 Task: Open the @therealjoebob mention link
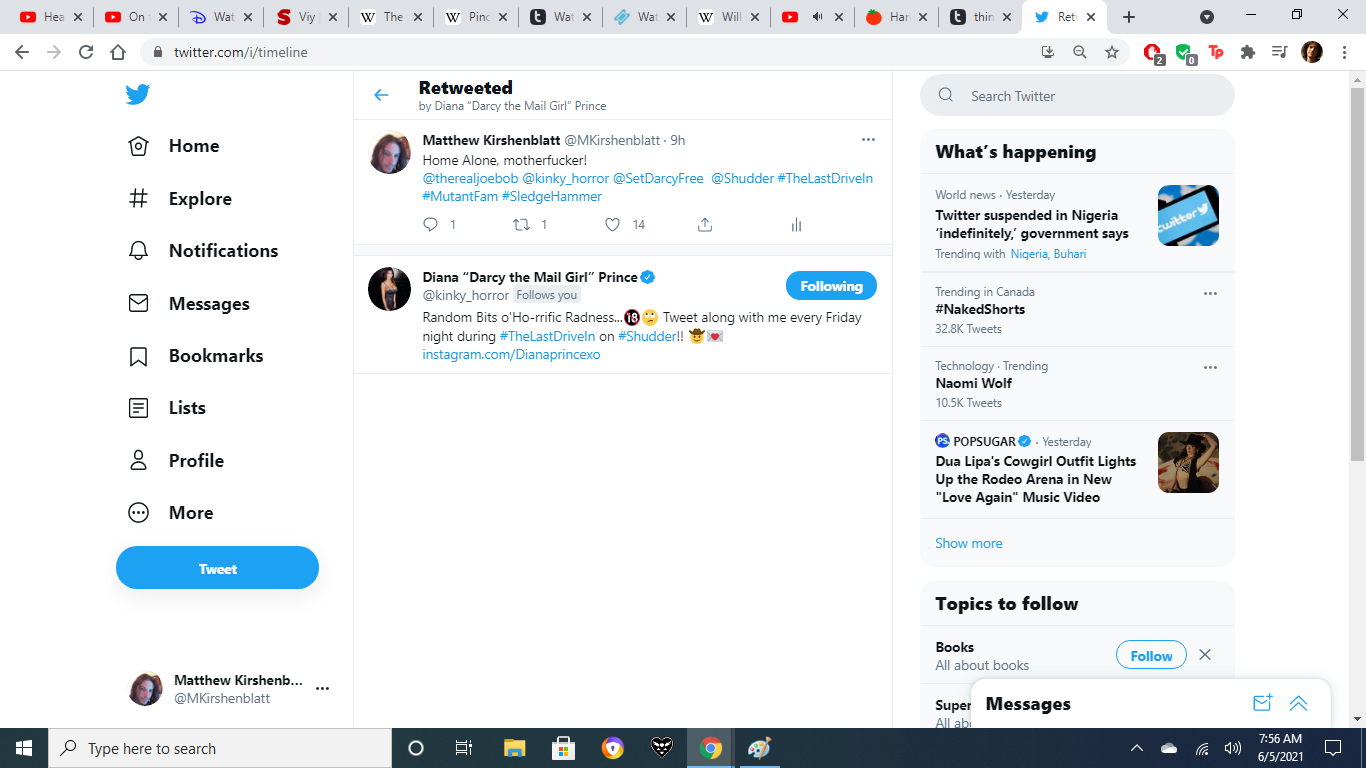[470, 178]
